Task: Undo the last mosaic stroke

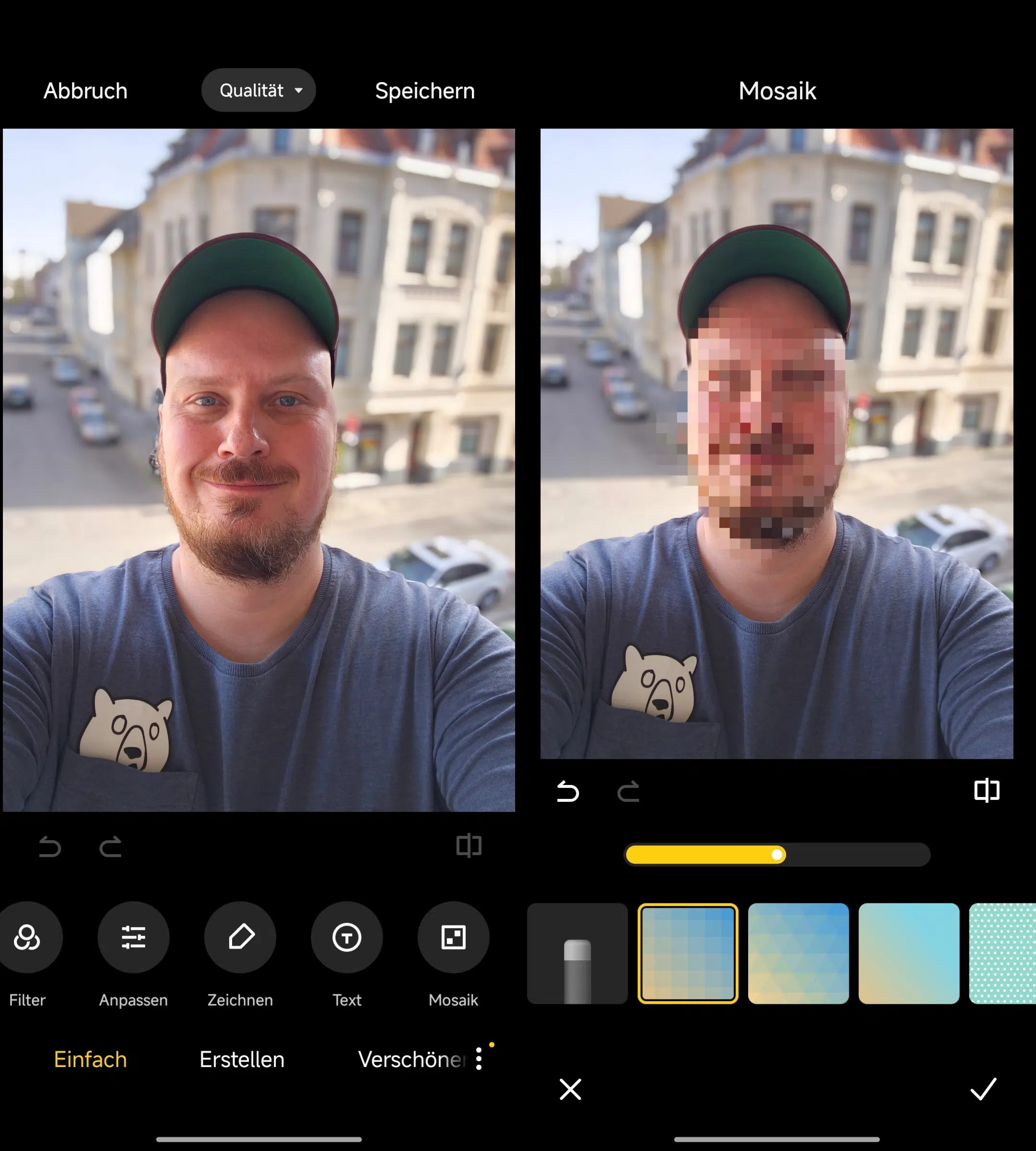Action: click(x=567, y=791)
